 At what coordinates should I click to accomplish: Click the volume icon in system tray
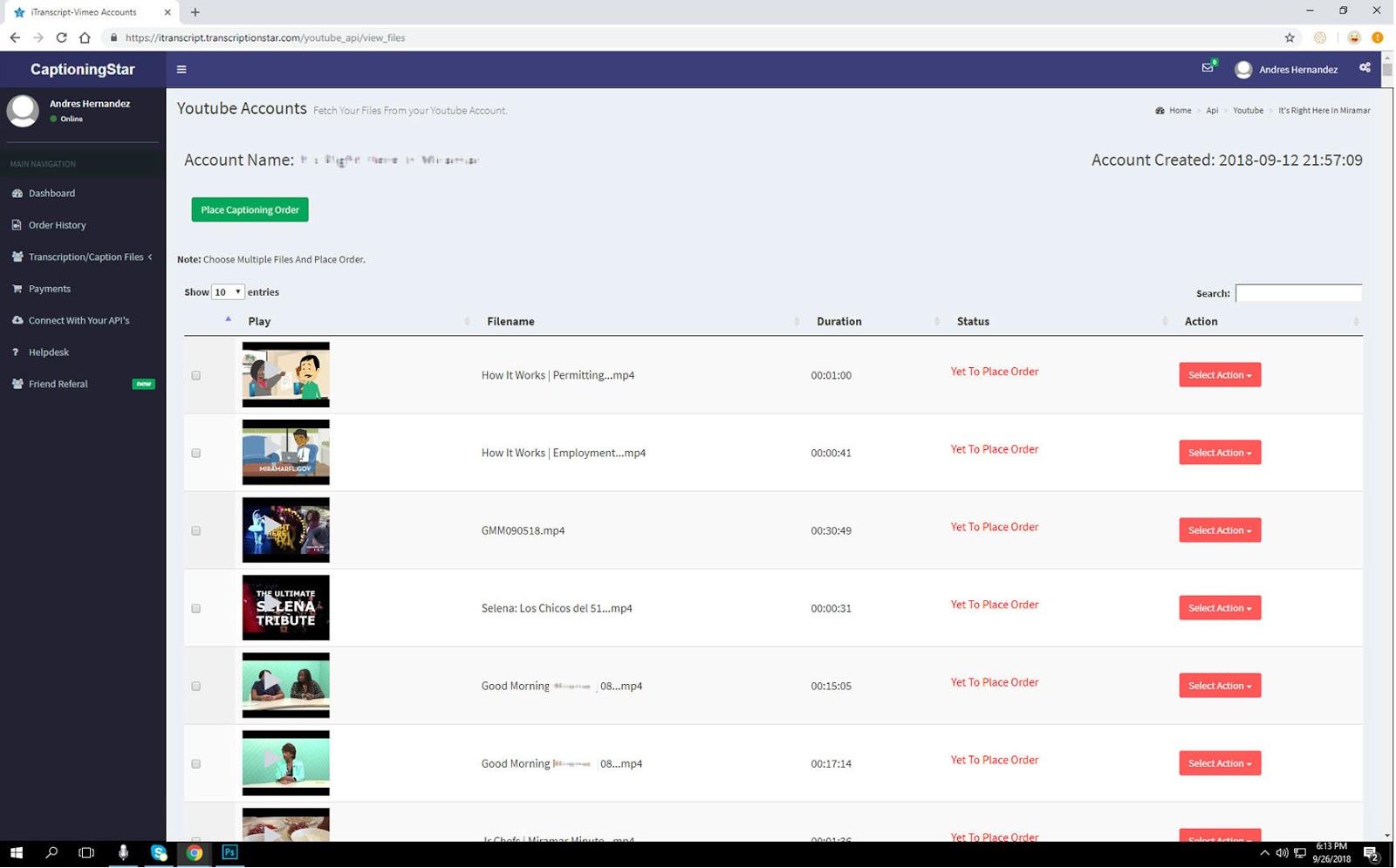point(1282,854)
